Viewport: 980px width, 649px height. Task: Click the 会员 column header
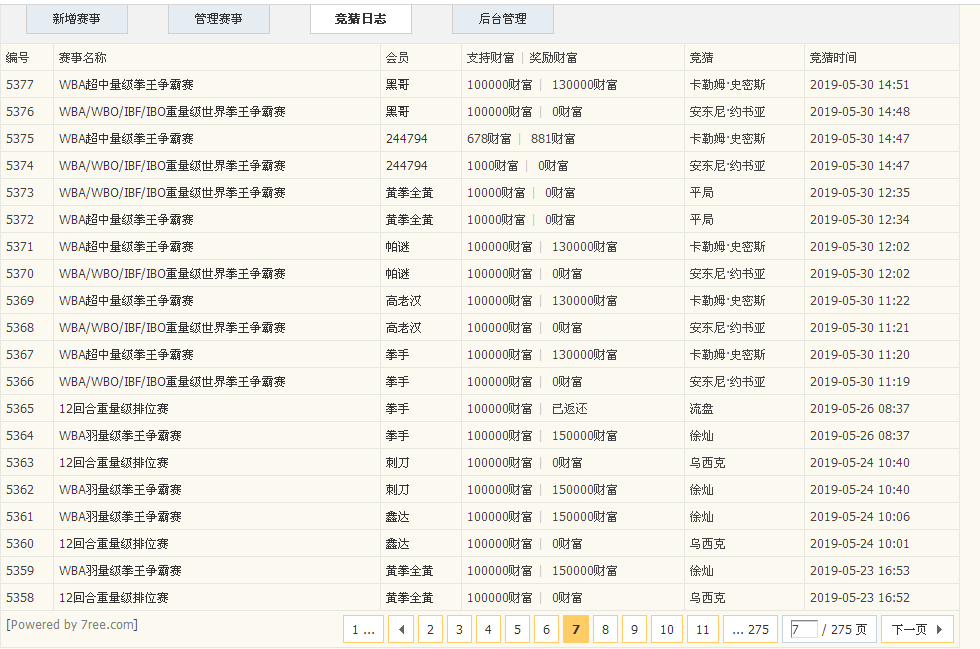tap(398, 58)
